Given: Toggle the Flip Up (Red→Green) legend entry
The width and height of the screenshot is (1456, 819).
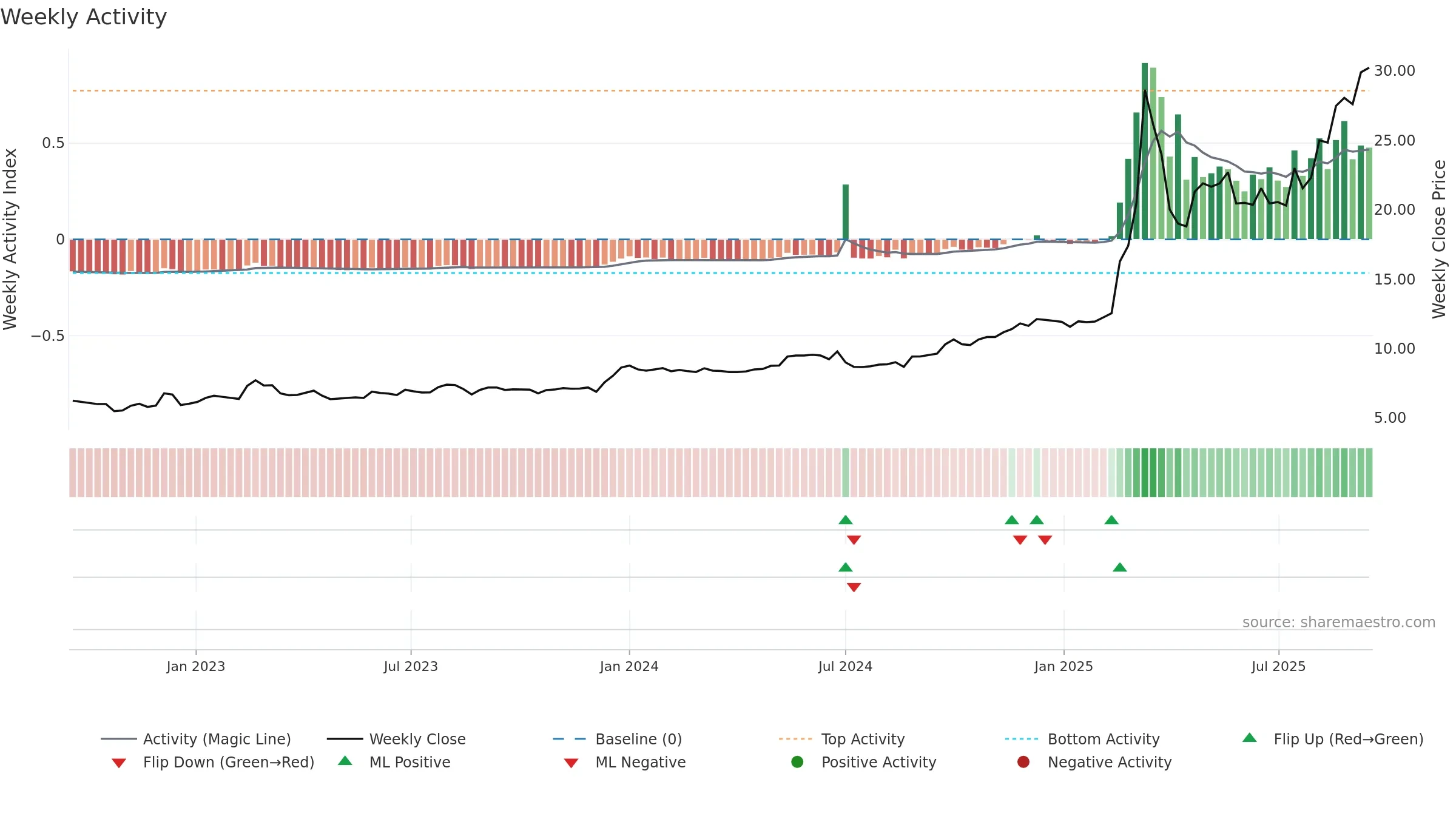Looking at the screenshot, I should click(x=1333, y=739).
